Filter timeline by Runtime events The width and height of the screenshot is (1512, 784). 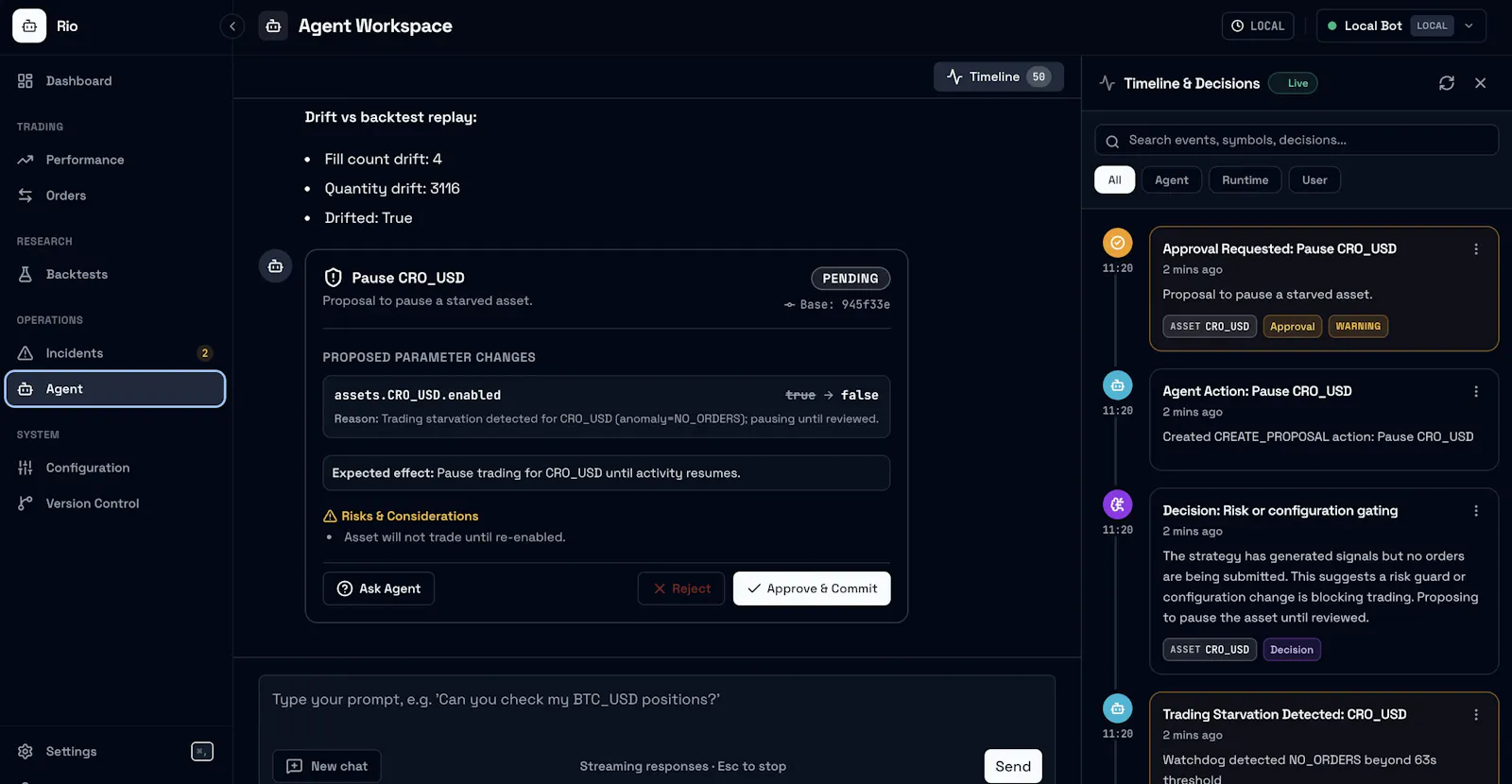(1246, 180)
